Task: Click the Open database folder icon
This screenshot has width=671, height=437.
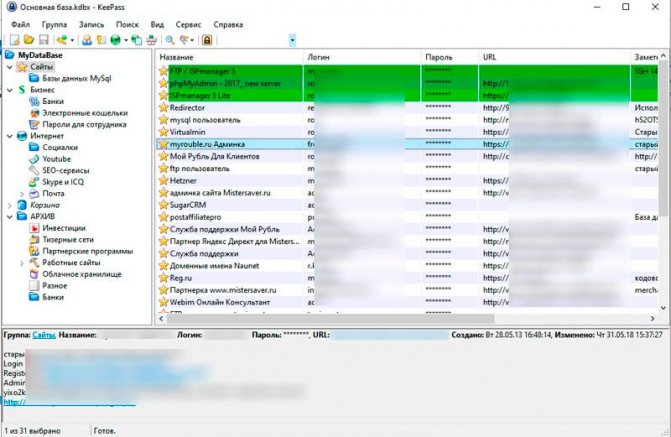Action: point(29,40)
